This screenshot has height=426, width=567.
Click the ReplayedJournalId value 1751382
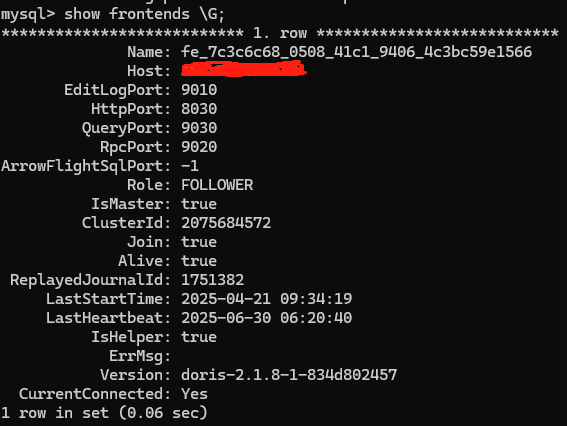[x=213, y=280]
